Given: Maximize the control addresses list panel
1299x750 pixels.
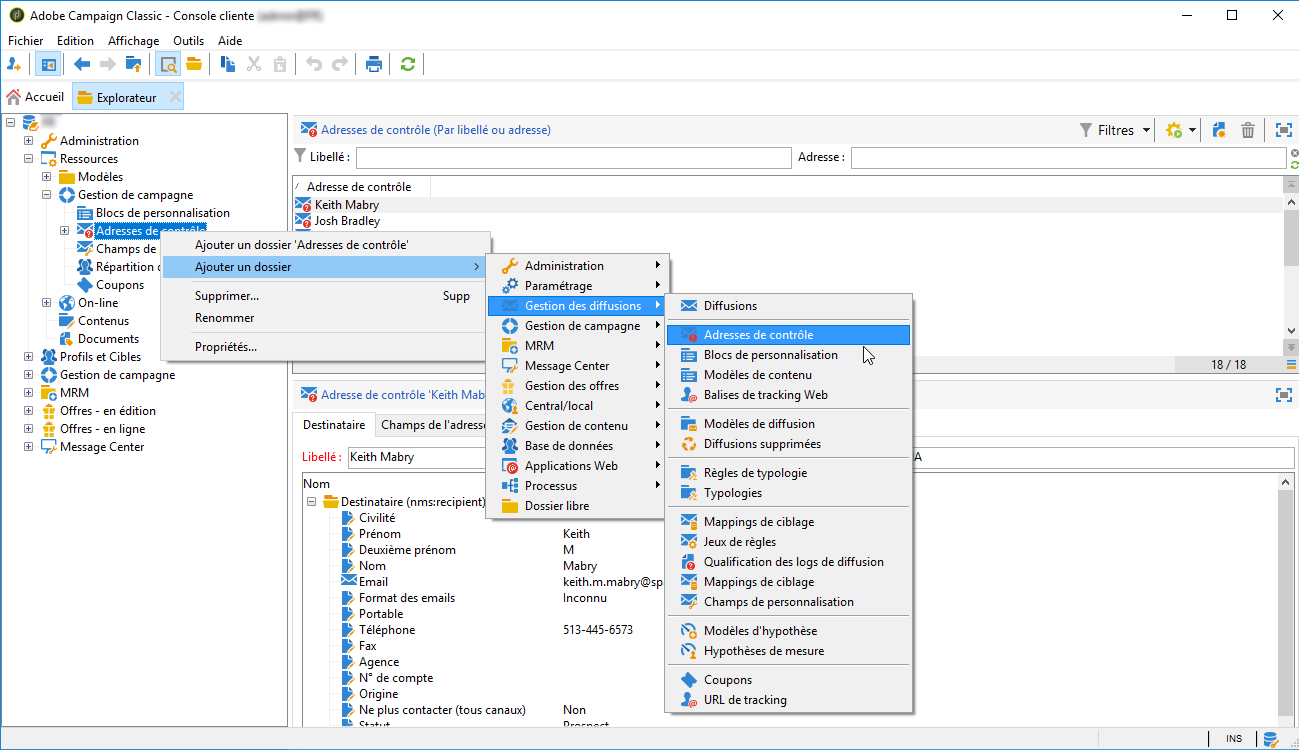Looking at the screenshot, I should 1284,130.
